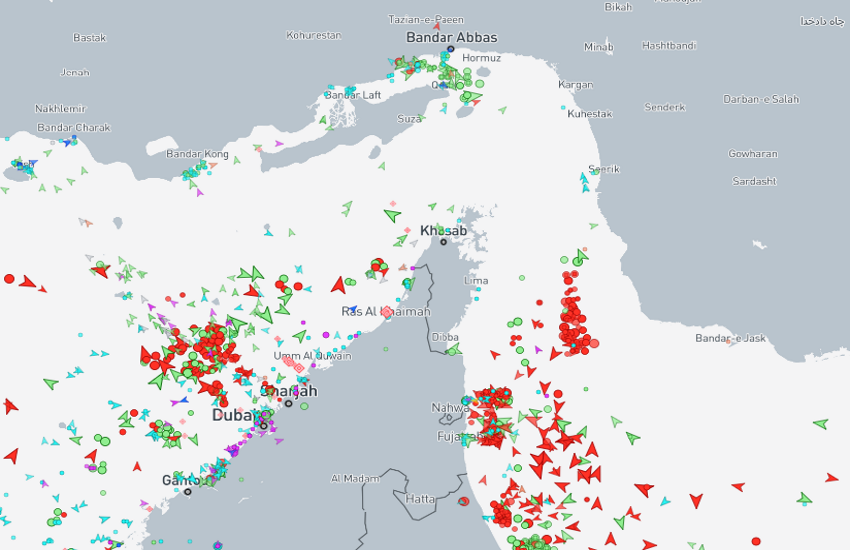The height and width of the screenshot is (550, 850).
Task: Select the Khasab place name
Action: click(x=444, y=230)
